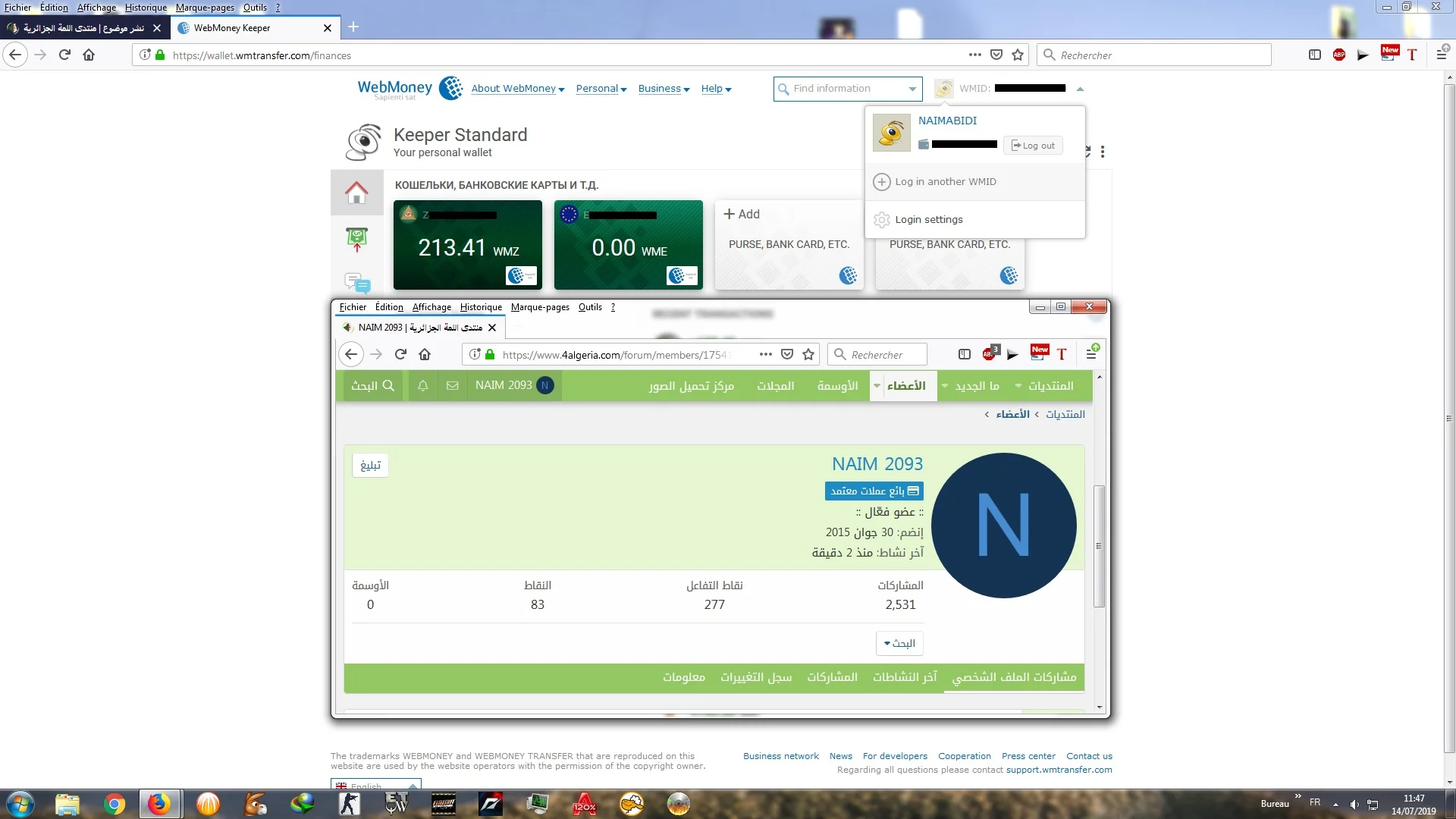The width and height of the screenshot is (1456, 819).
Task: Bookmark the page using the star icon
Action: pyautogui.click(x=1018, y=55)
